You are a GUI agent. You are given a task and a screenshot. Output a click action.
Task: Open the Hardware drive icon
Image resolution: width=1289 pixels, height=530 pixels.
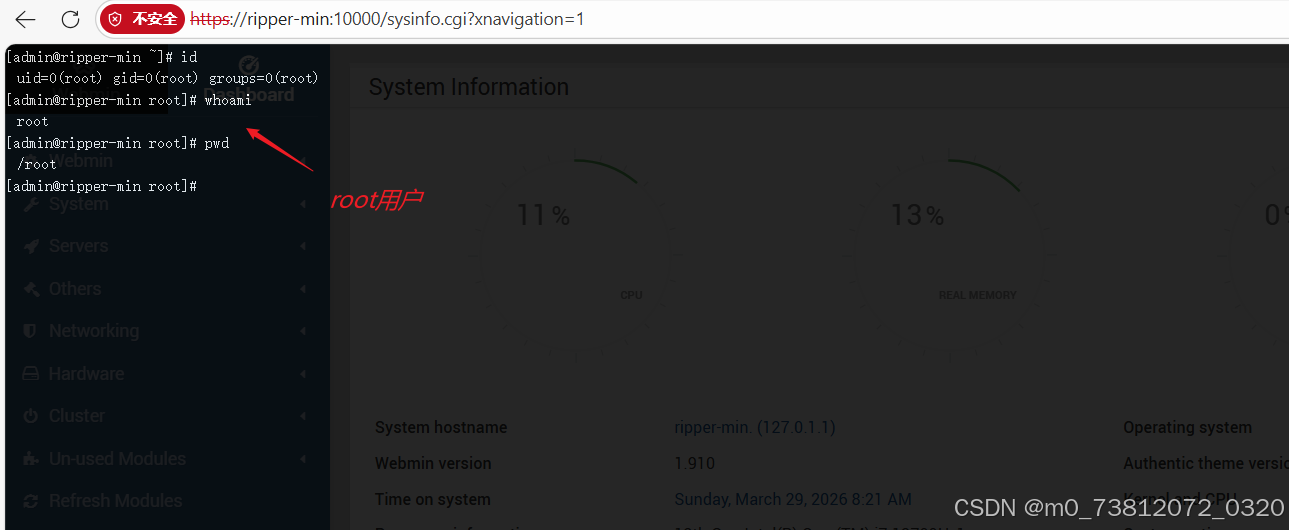coord(30,374)
